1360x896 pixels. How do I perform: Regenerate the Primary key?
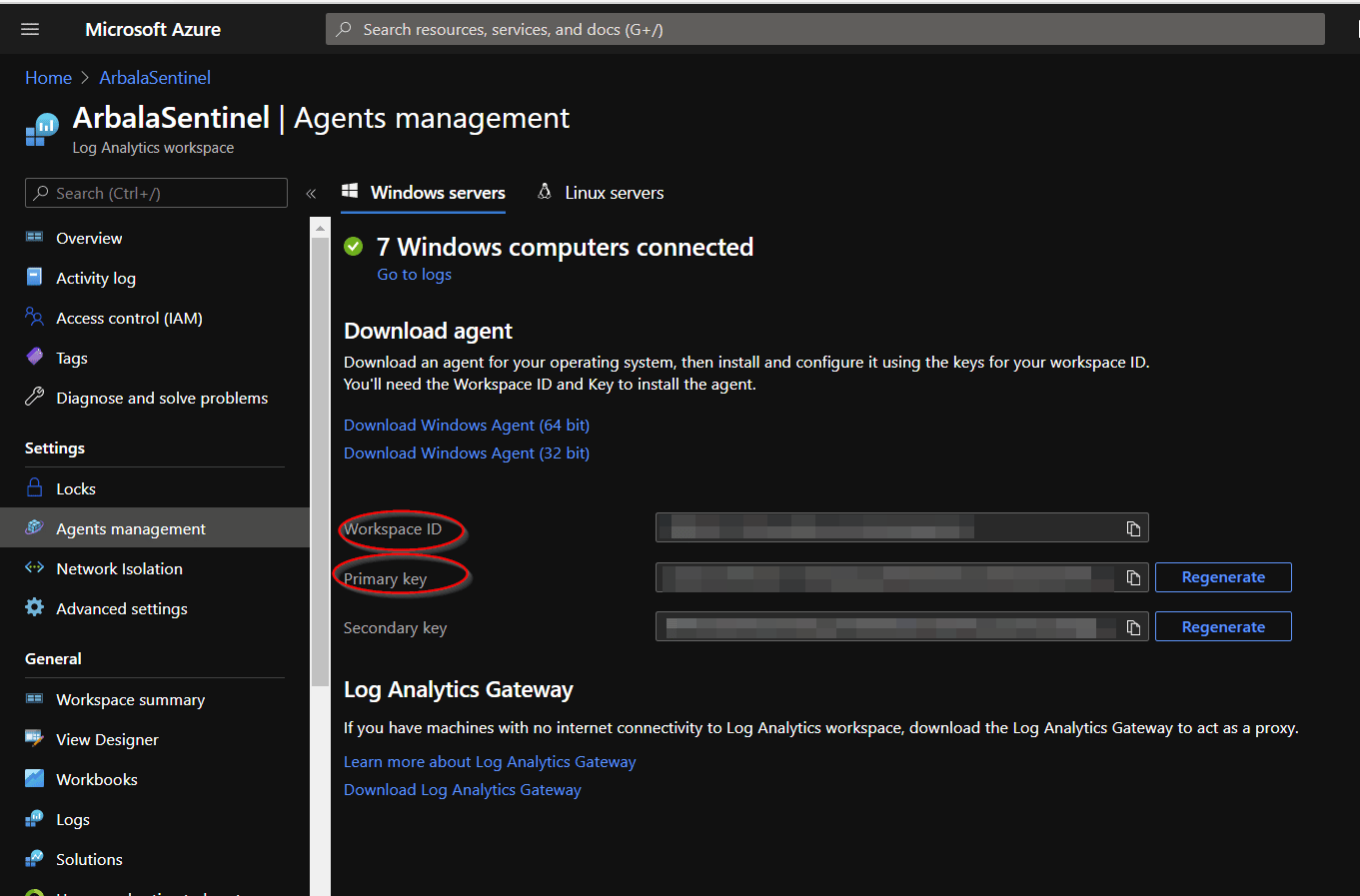(x=1223, y=577)
